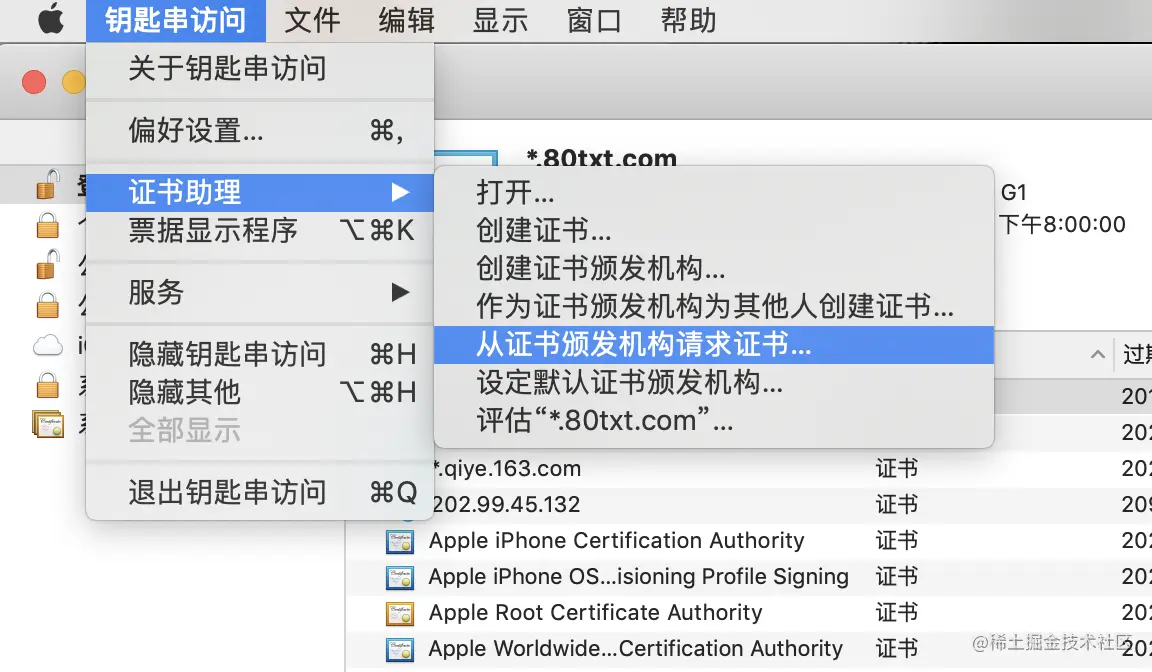Open the 帮助 menu
This screenshot has height=672, width=1152.
pyautogui.click(x=686, y=19)
